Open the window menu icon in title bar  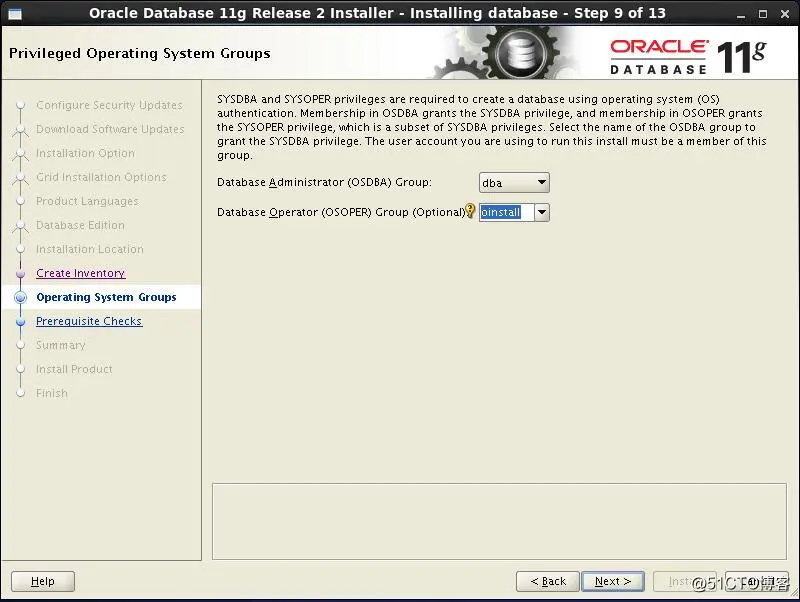(15, 14)
